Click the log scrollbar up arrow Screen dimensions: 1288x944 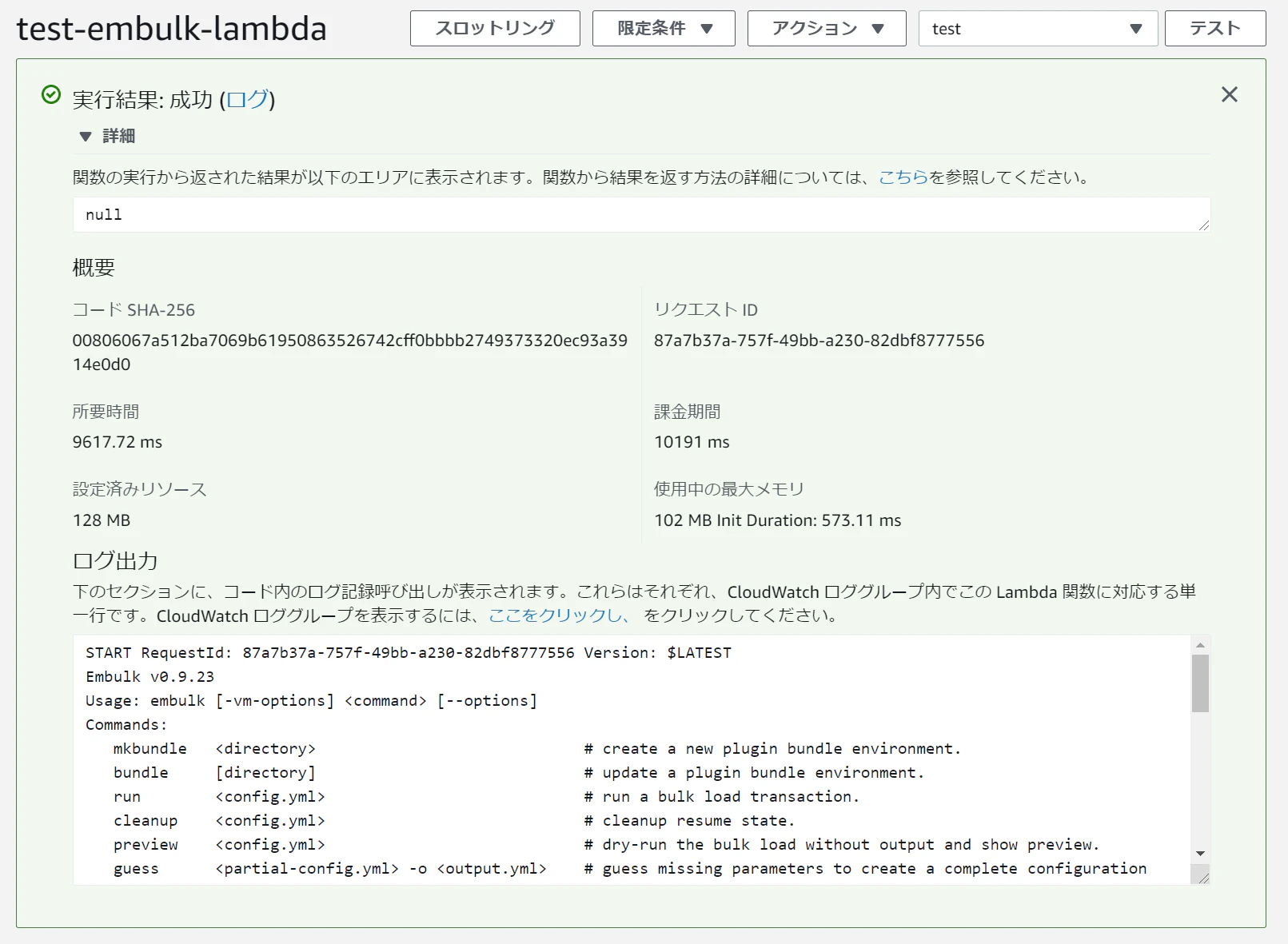click(1200, 645)
